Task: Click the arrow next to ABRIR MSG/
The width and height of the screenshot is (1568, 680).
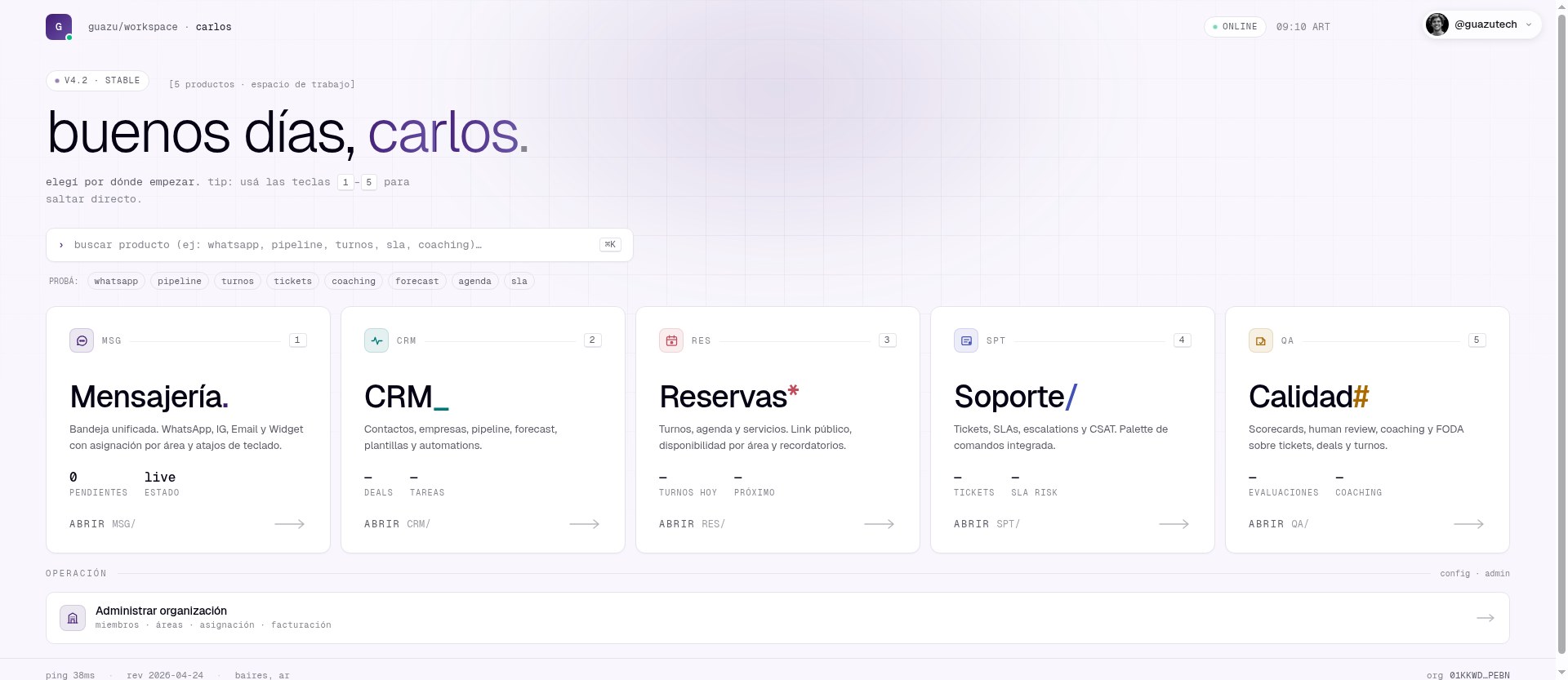Action: coord(289,524)
